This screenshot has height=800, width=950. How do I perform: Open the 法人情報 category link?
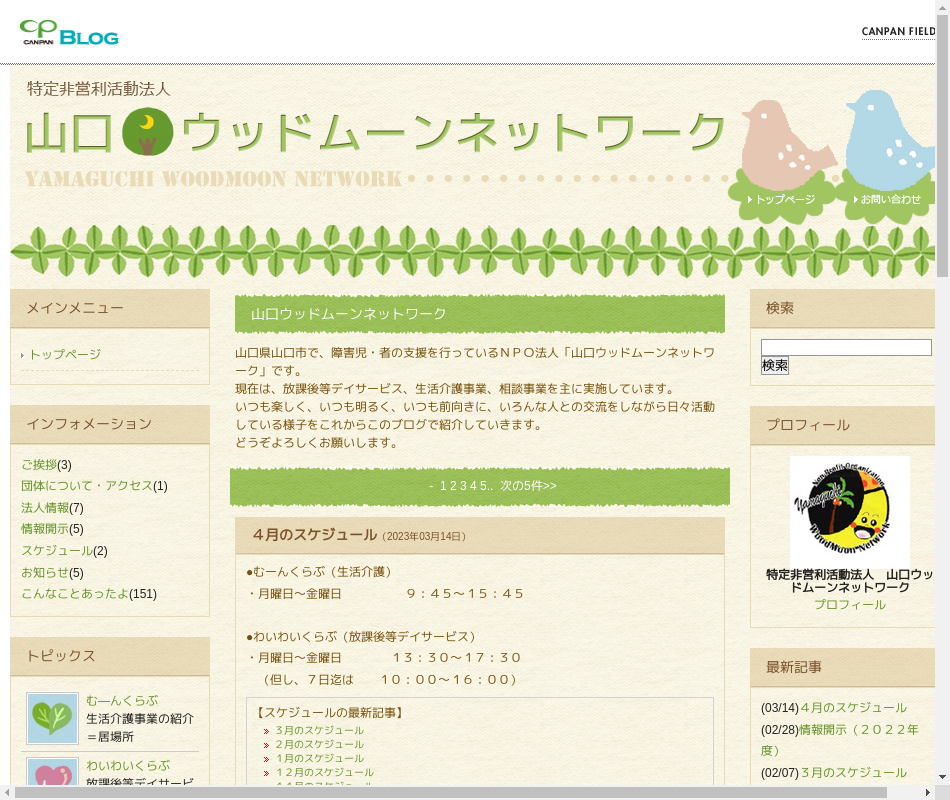click(45, 508)
